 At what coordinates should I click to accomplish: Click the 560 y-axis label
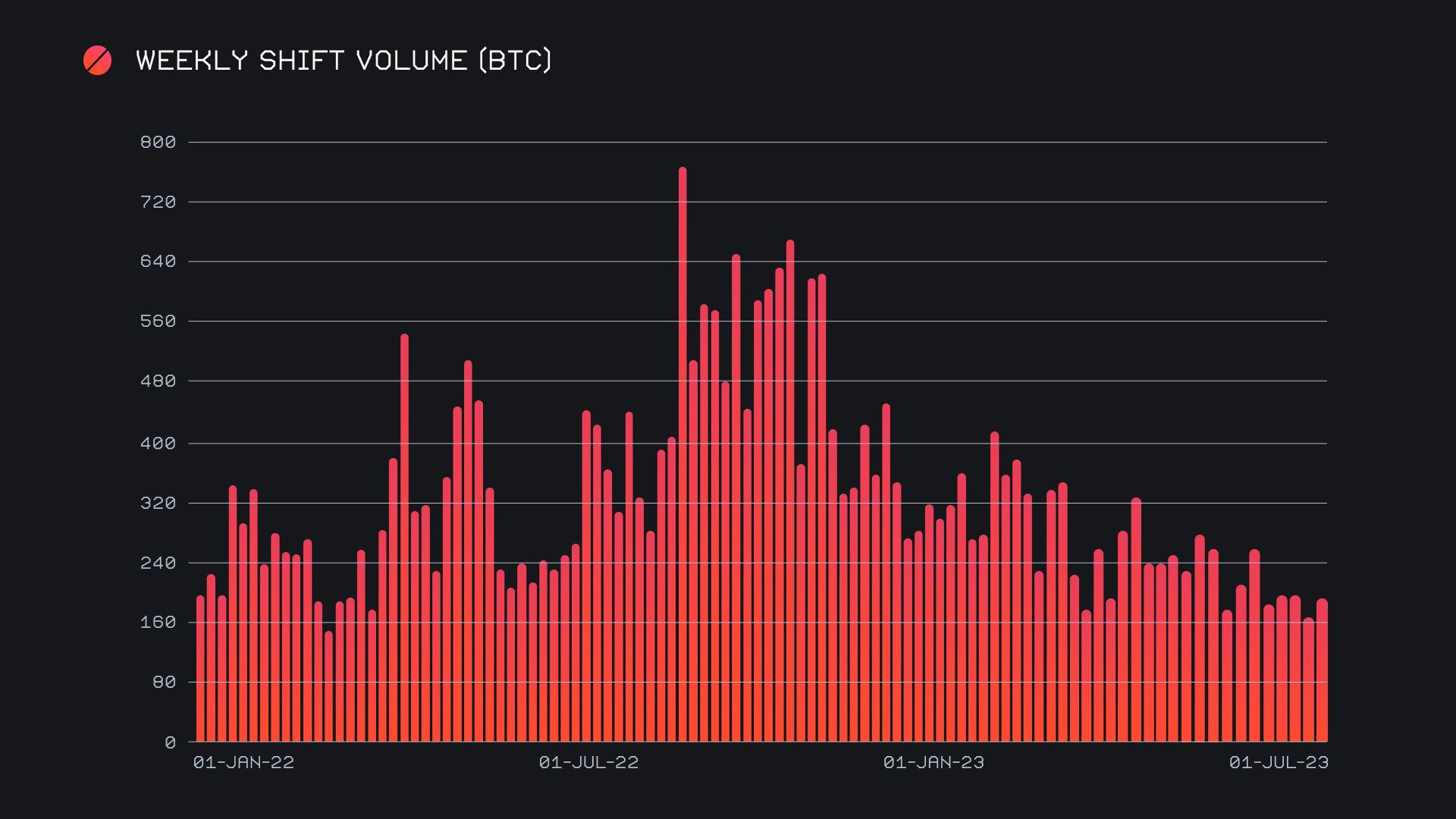(x=158, y=322)
